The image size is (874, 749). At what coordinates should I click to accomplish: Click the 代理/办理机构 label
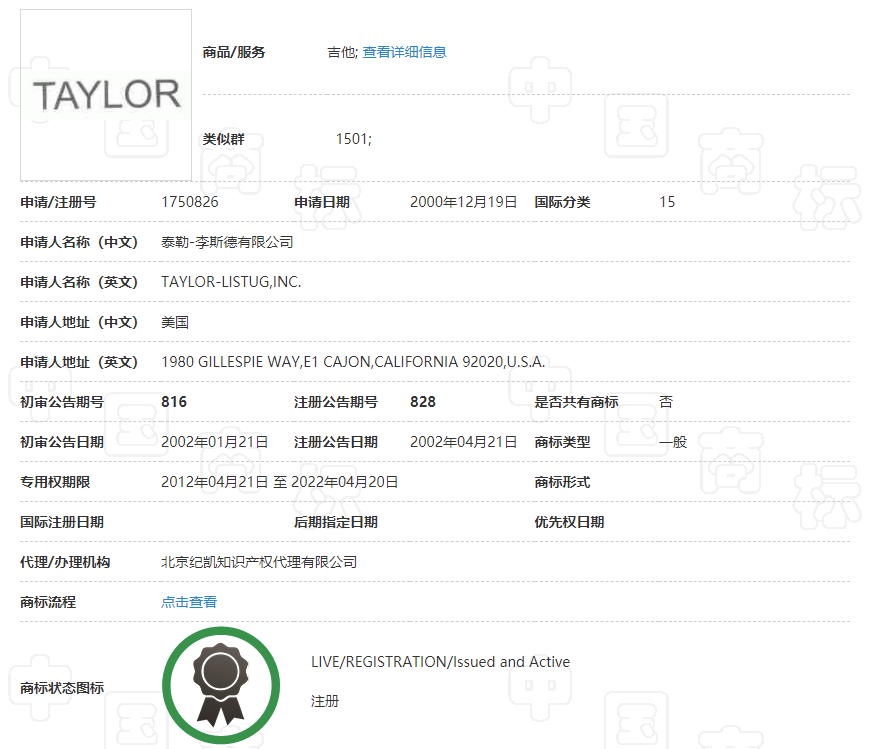click(65, 562)
